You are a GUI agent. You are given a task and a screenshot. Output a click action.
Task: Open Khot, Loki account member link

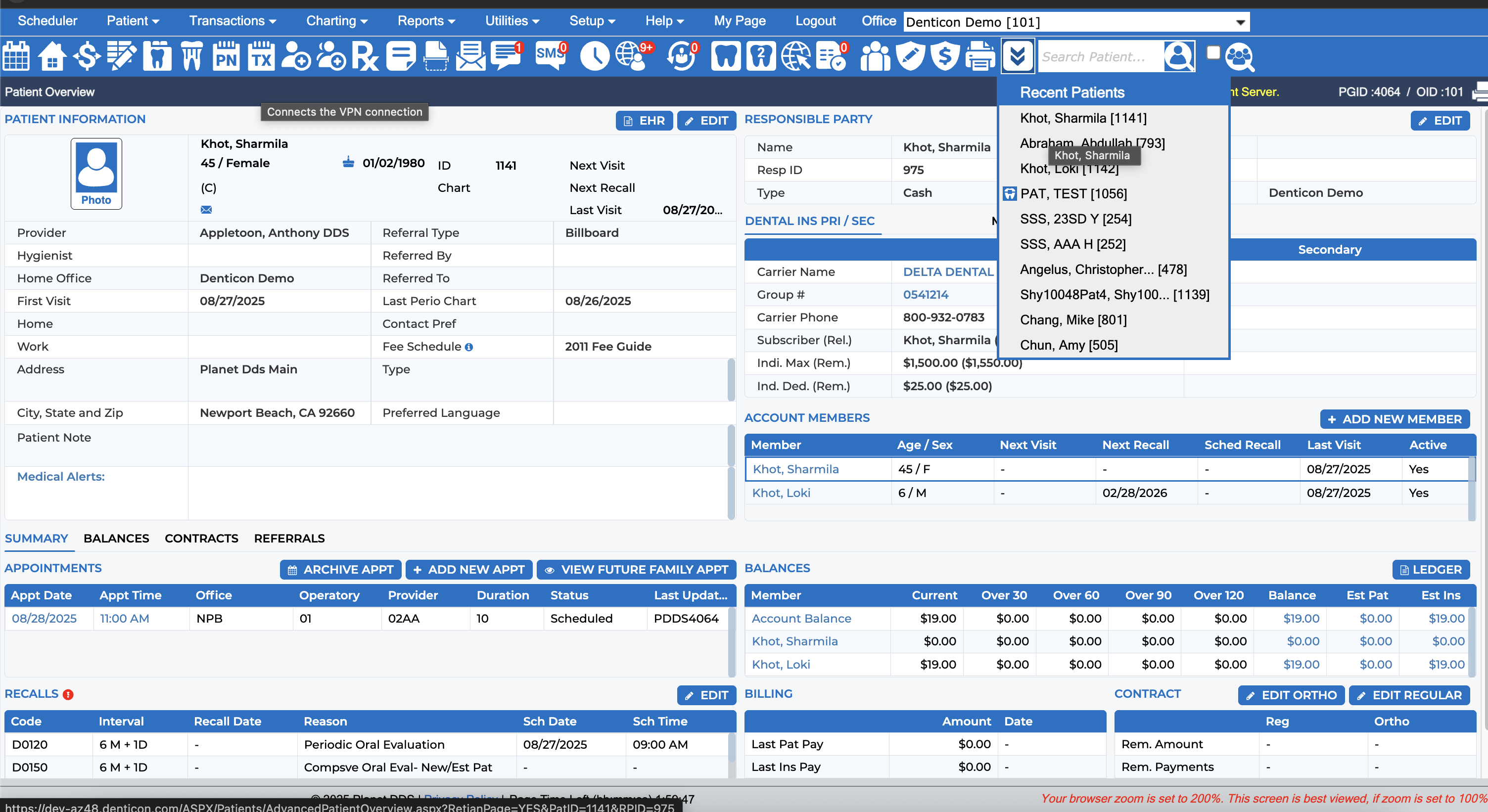(x=781, y=493)
